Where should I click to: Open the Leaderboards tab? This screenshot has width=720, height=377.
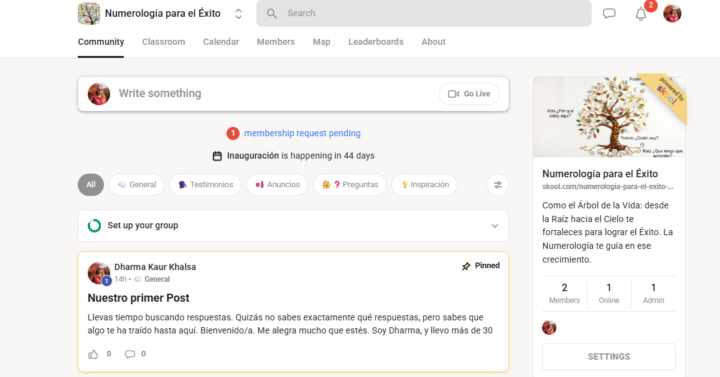tap(376, 42)
